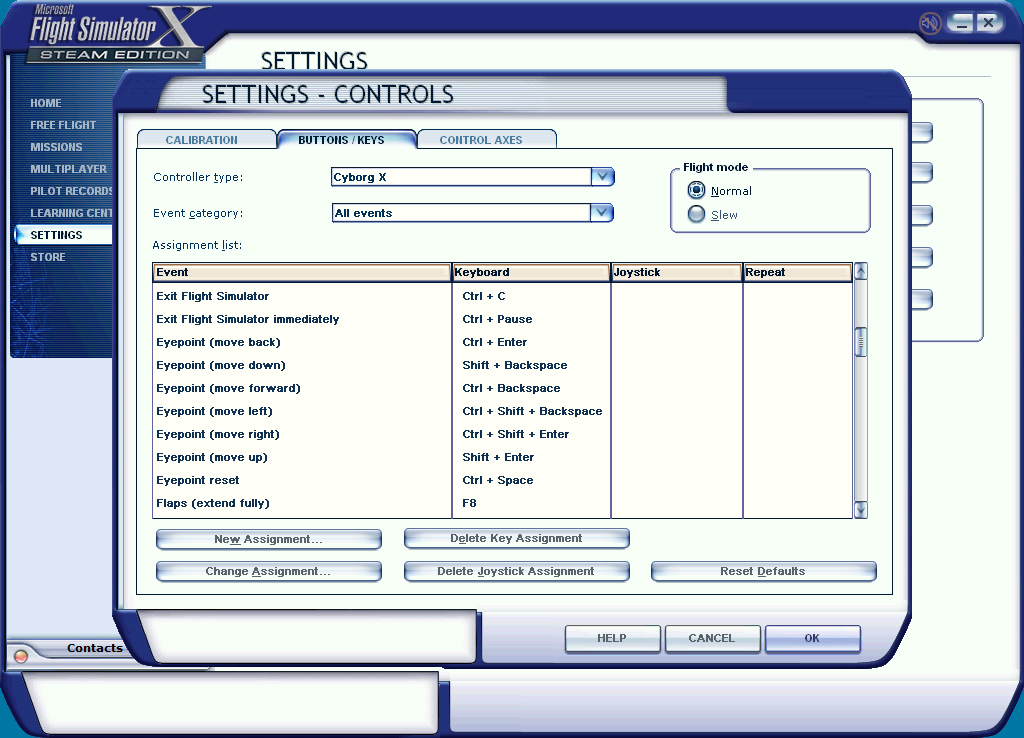This screenshot has height=738, width=1024.
Task: Click the assignment list scroll up arrow
Action: [x=861, y=271]
